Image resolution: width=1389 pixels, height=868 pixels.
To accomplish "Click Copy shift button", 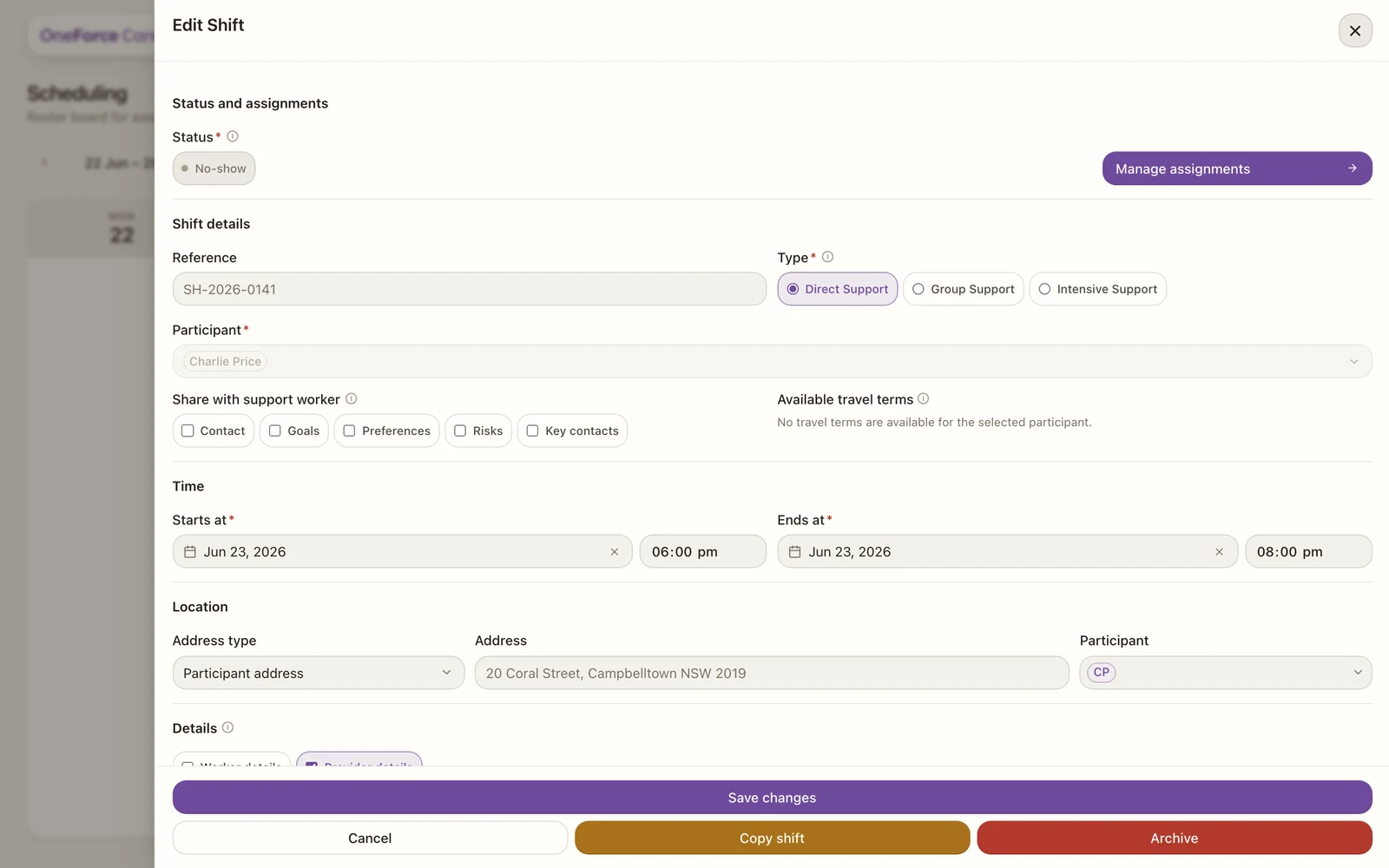I will (x=772, y=838).
